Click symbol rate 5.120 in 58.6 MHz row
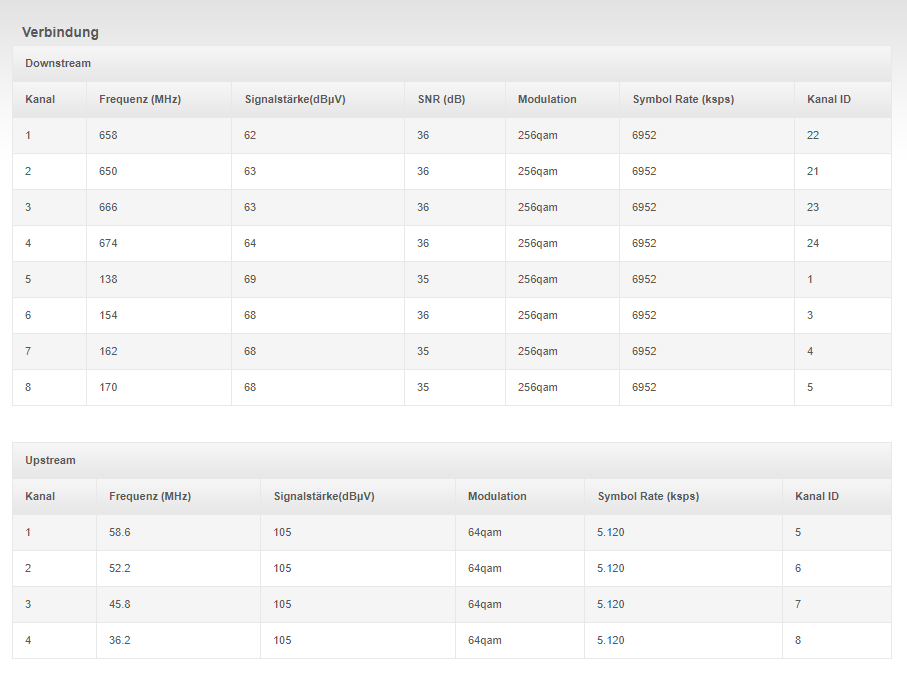This screenshot has width=907, height=680. pyautogui.click(x=611, y=532)
